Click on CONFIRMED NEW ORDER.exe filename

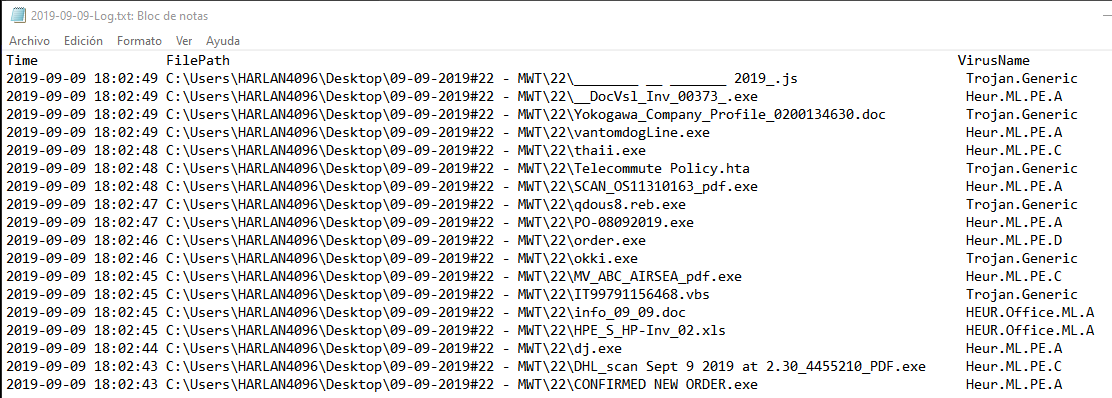[666, 385]
